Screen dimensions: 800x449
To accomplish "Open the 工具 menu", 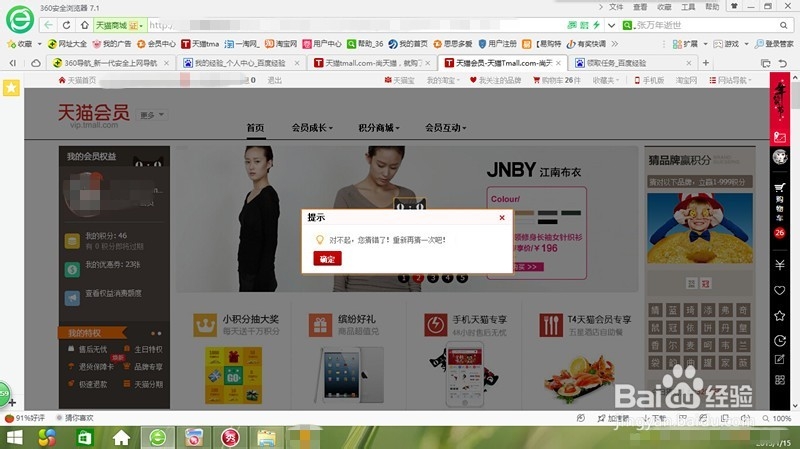I will [688, 7].
